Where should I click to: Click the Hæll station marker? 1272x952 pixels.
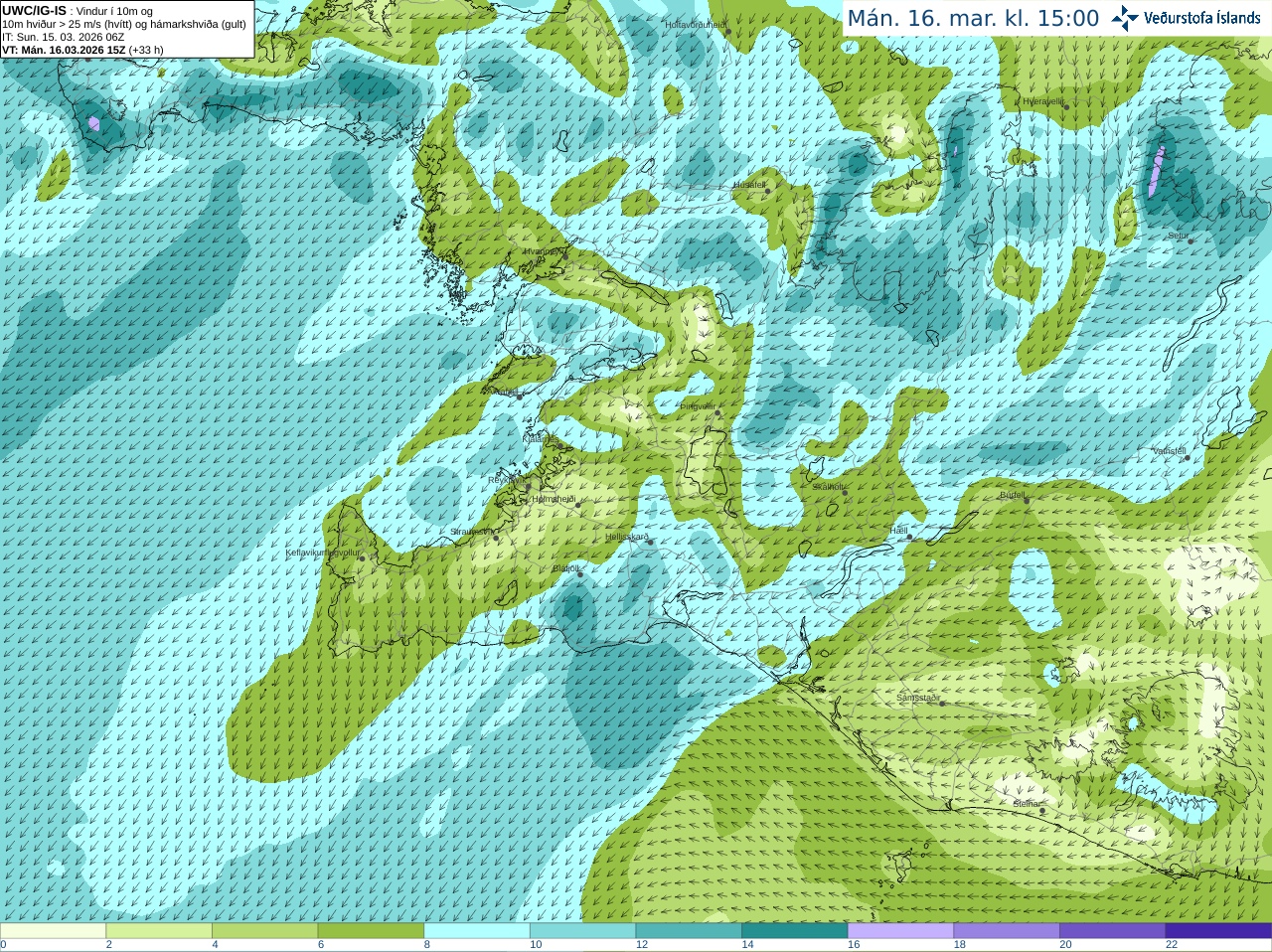point(909,537)
